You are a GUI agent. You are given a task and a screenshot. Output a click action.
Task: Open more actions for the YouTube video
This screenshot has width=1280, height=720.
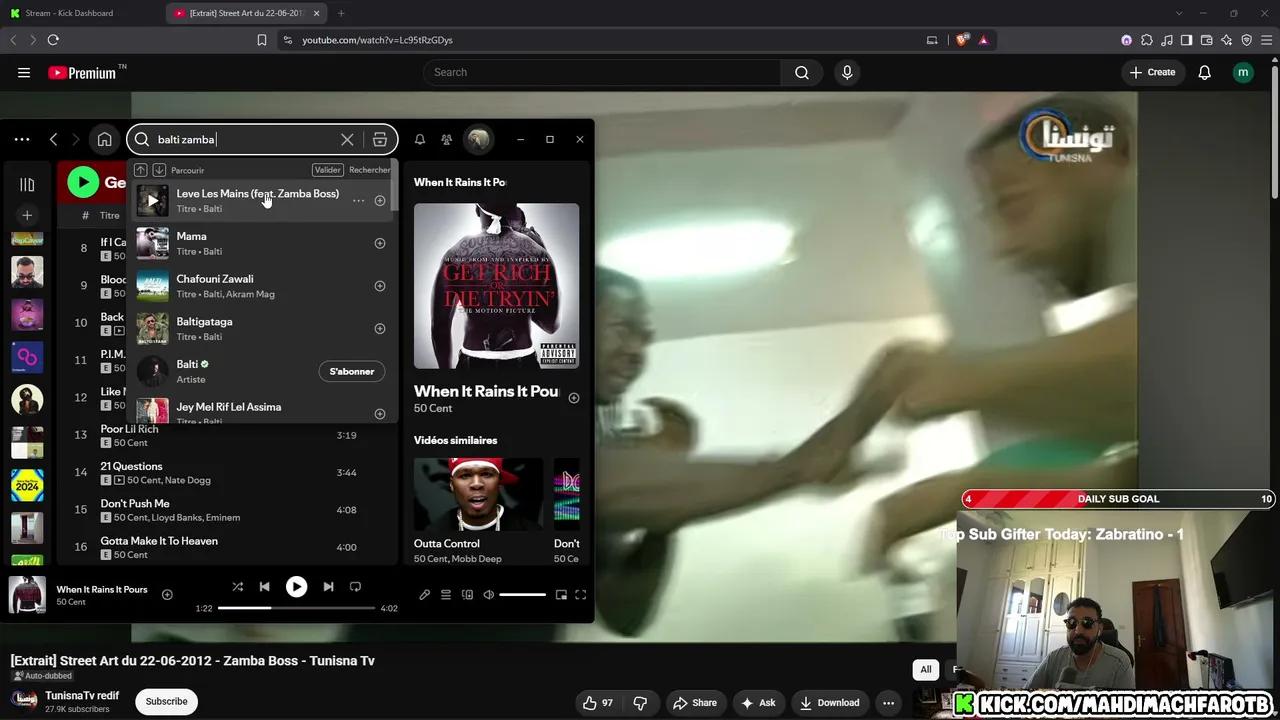(x=888, y=703)
